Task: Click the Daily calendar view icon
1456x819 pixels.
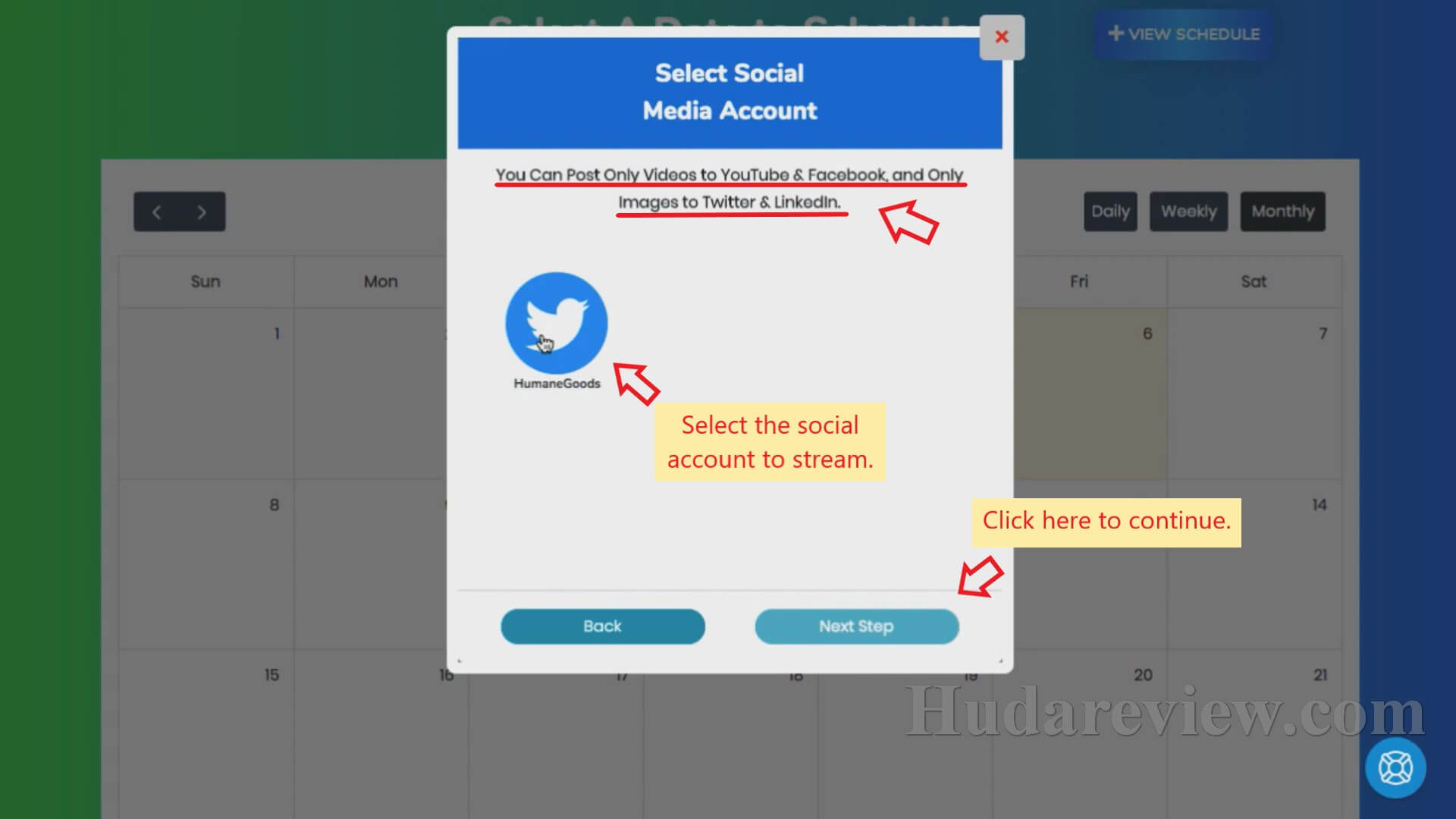Action: click(1110, 211)
